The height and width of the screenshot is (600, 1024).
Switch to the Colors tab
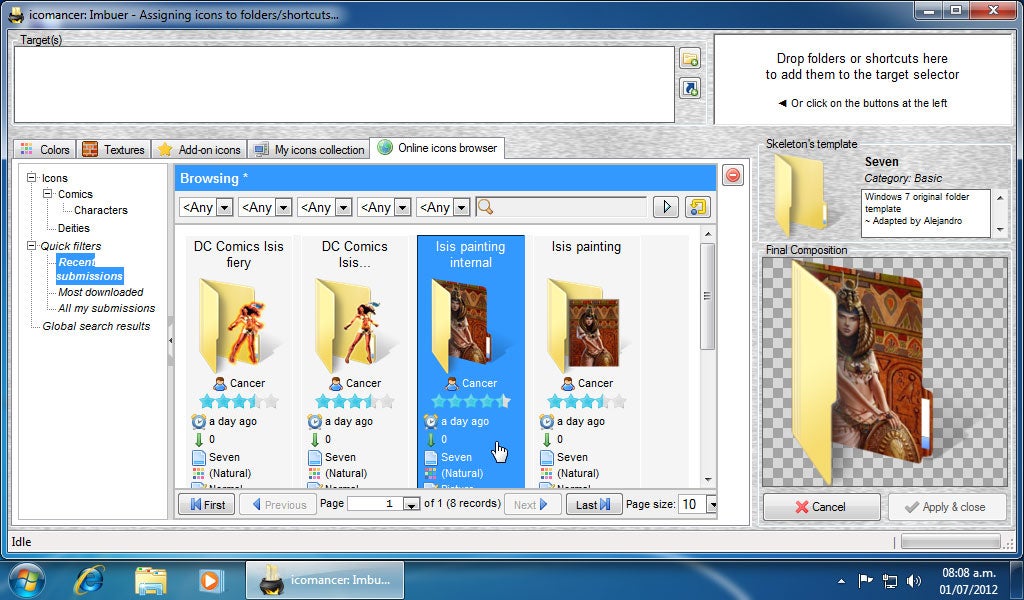pyautogui.click(x=45, y=150)
